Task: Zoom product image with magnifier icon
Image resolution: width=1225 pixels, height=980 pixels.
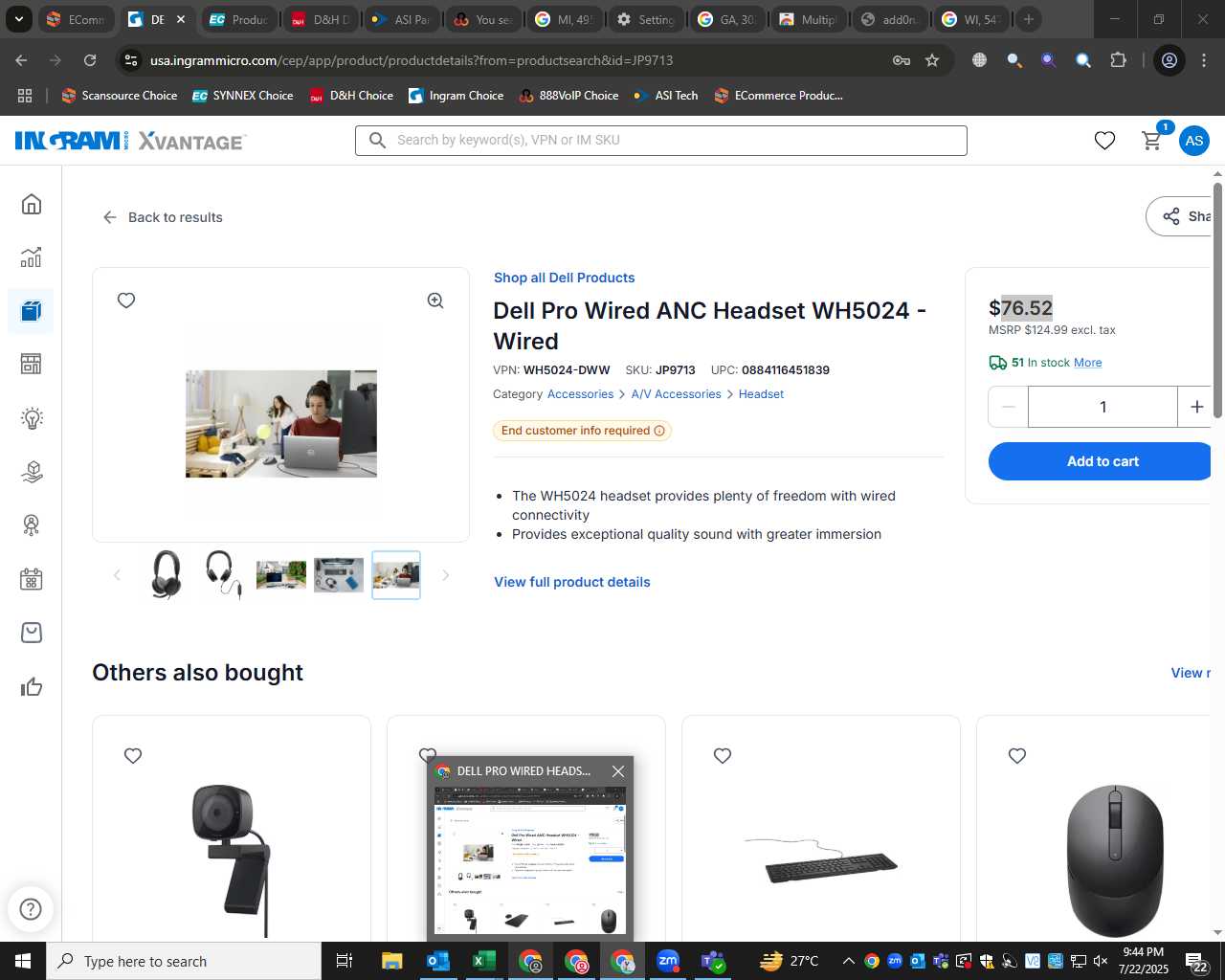Action: [x=435, y=301]
